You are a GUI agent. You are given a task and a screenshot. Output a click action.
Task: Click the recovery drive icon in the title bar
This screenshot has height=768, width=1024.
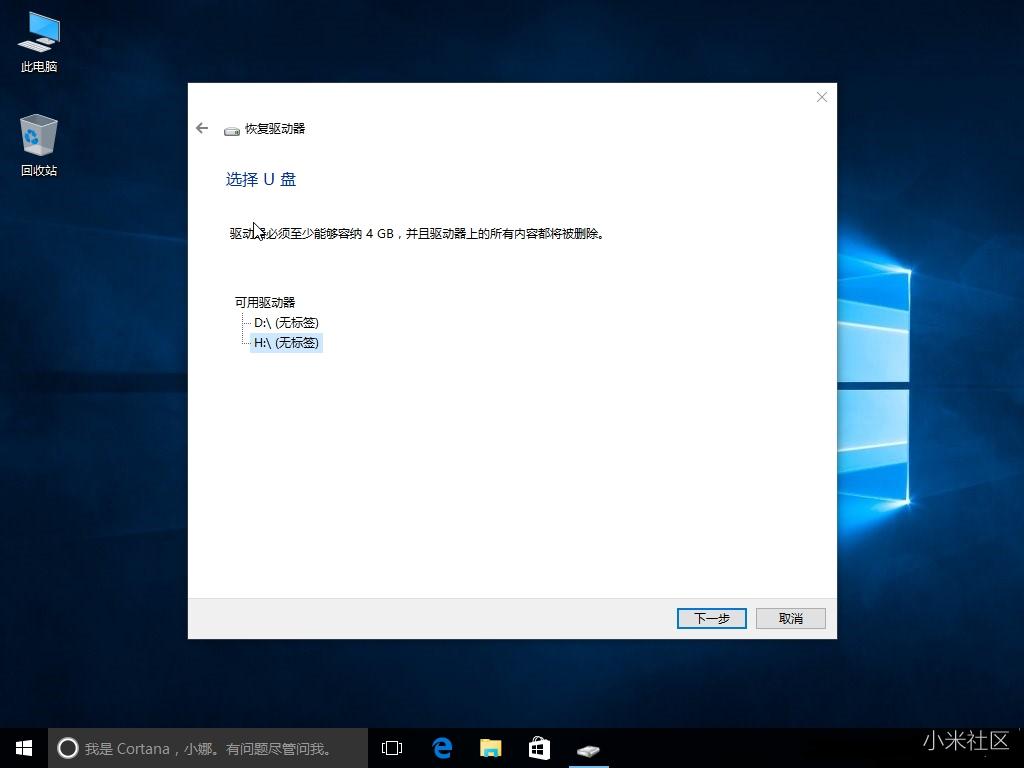point(232,129)
